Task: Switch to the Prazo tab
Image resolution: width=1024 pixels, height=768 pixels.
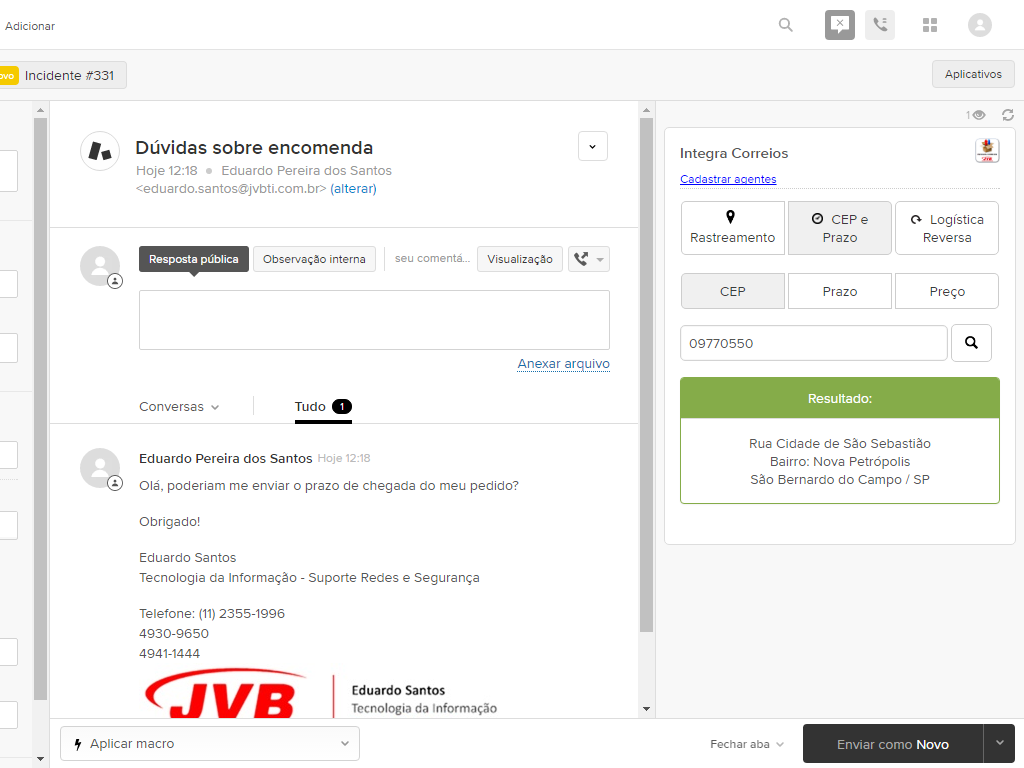Action: [x=839, y=291]
